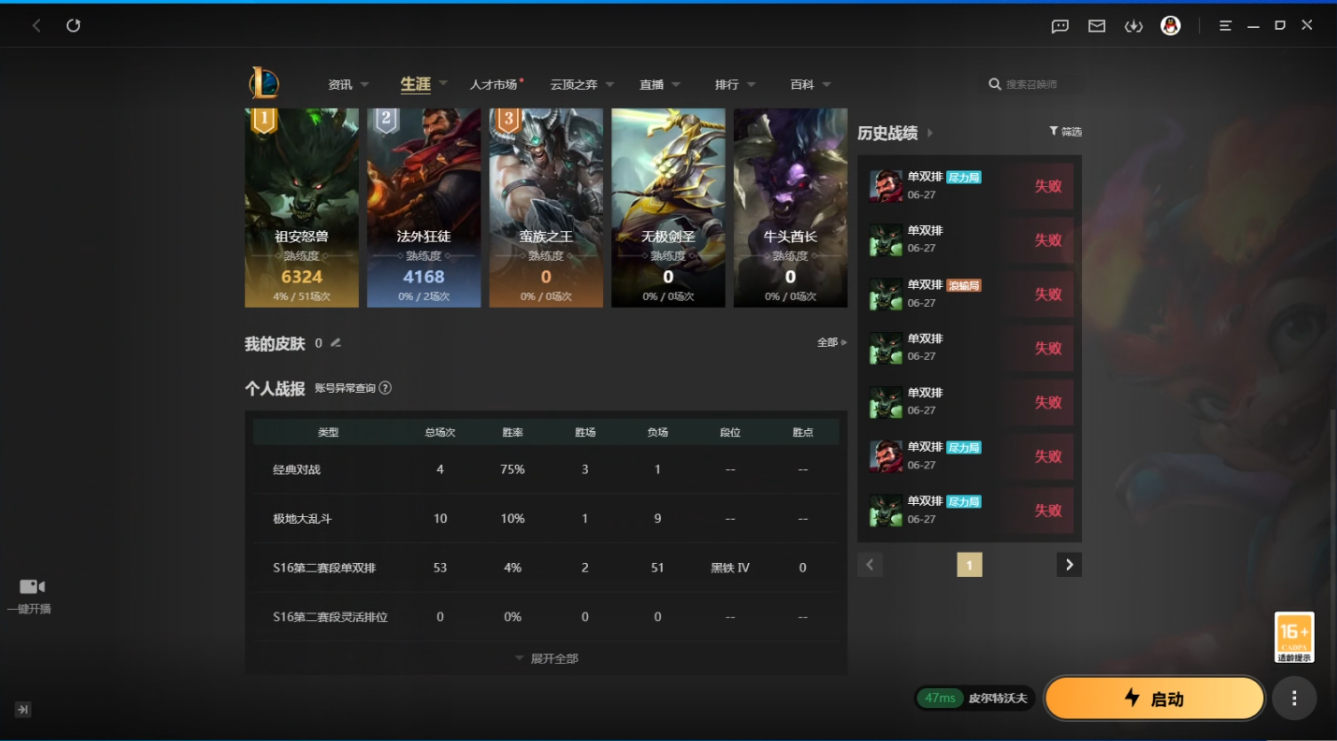The width and height of the screenshot is (1337, 741).
Task: Switch to the 生涯 tab
Action: (x=415, y=85)
